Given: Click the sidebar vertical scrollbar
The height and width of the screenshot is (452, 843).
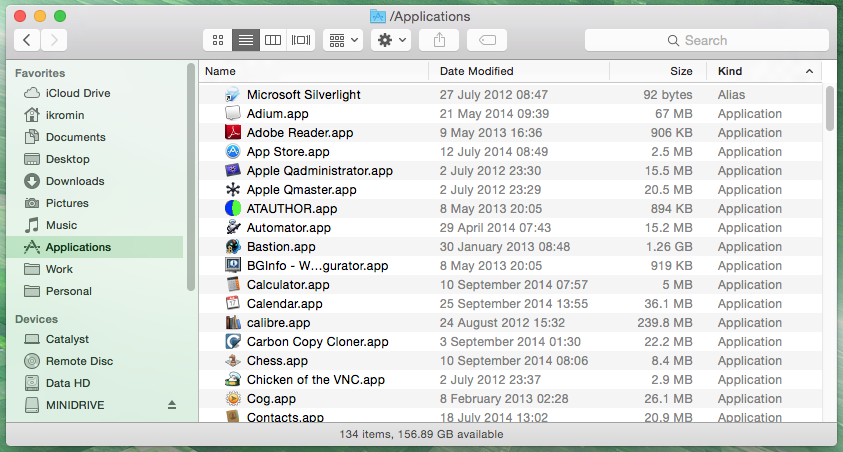Looking at the screenshot, I should (191, 177).
